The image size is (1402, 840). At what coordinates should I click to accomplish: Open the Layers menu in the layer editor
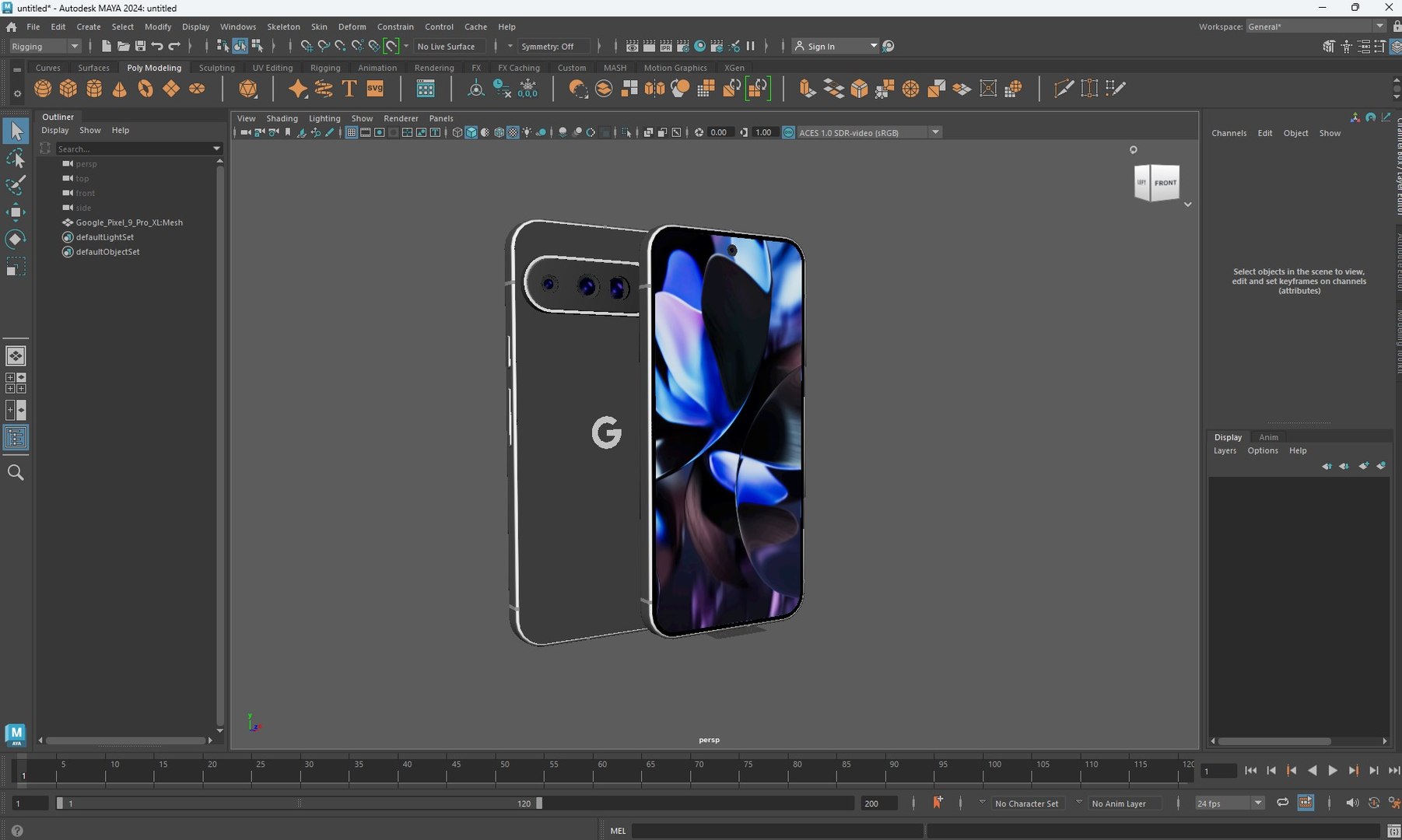point(1225,451)
